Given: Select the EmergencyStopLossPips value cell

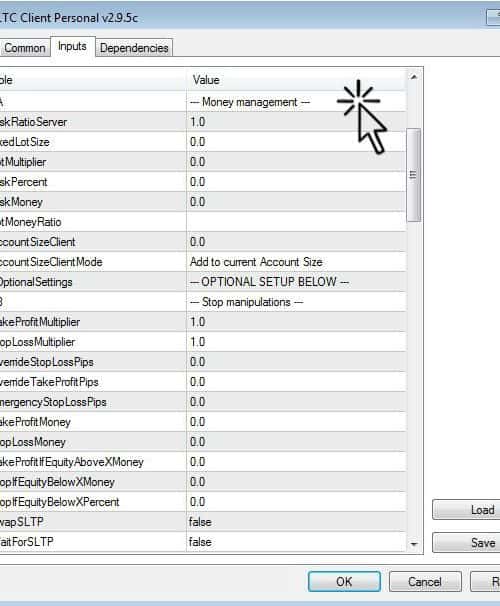Looking at the screenshot, I should point(296,402).
